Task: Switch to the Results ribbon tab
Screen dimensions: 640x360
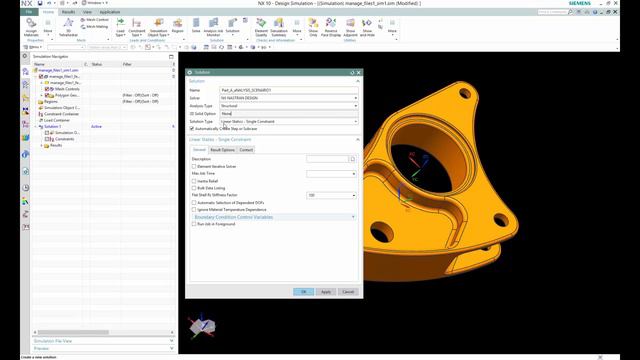Action: [x=68, y=12]
